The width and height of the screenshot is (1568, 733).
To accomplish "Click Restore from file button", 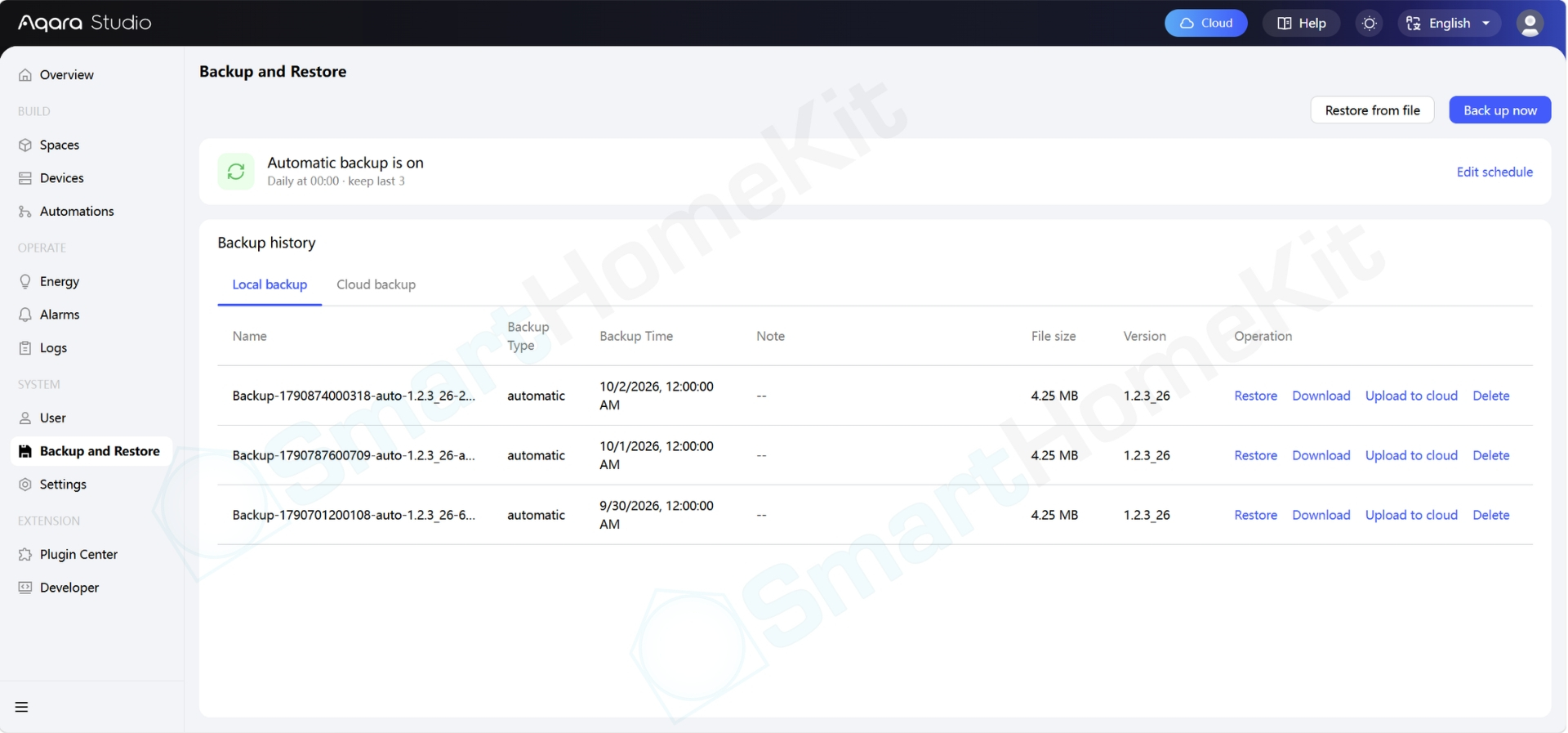I will [x=1372, y=110].
